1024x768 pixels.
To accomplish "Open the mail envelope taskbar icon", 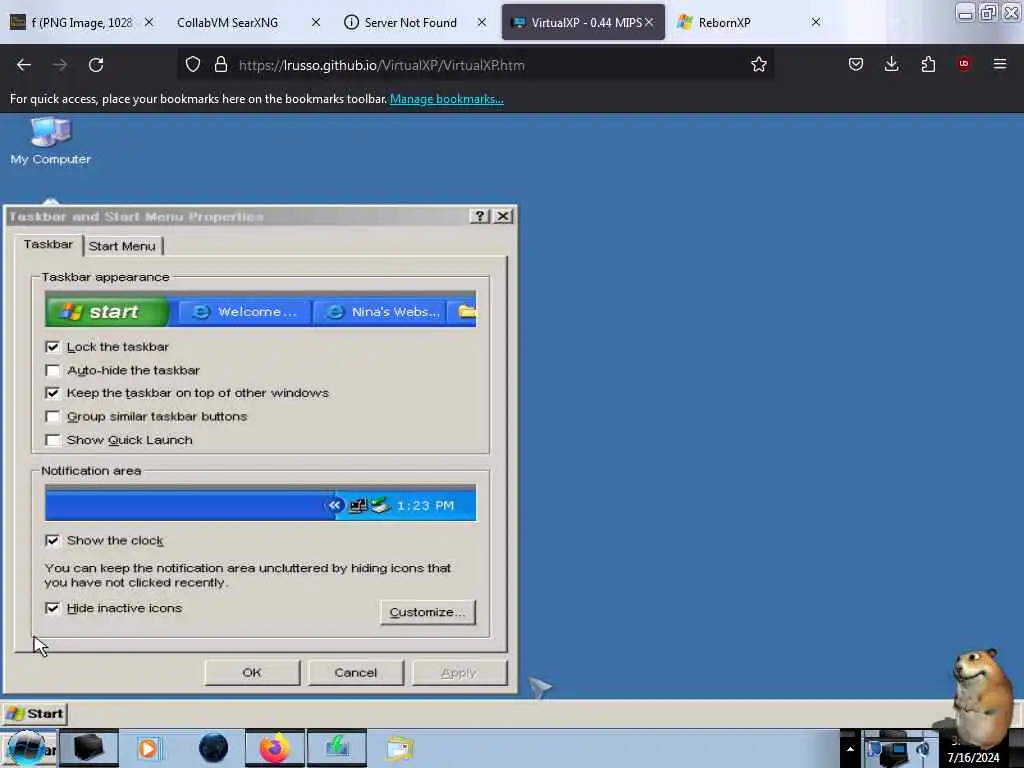I will (400, 748).
